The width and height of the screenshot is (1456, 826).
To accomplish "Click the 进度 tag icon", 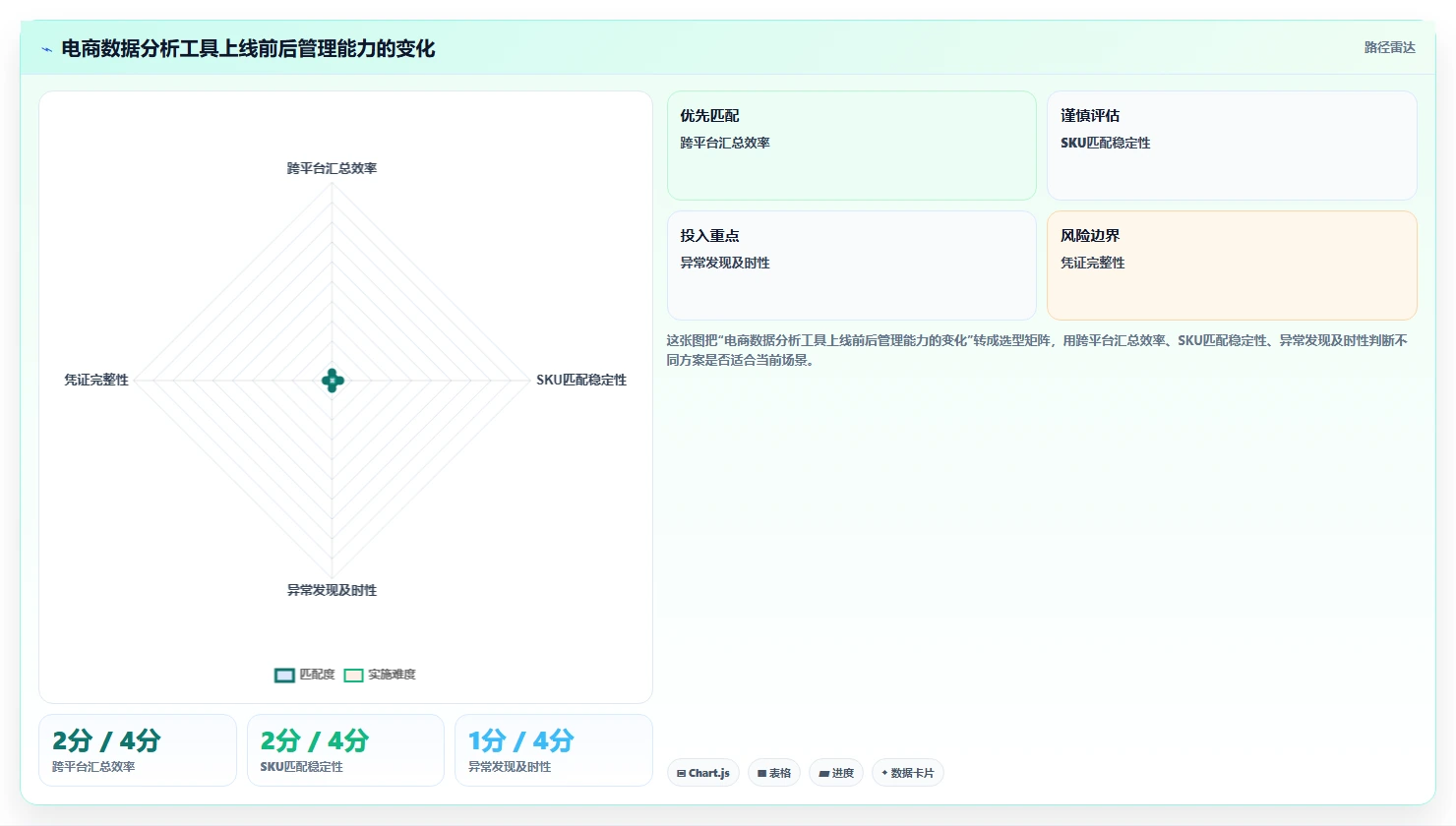I will [823, 774].
